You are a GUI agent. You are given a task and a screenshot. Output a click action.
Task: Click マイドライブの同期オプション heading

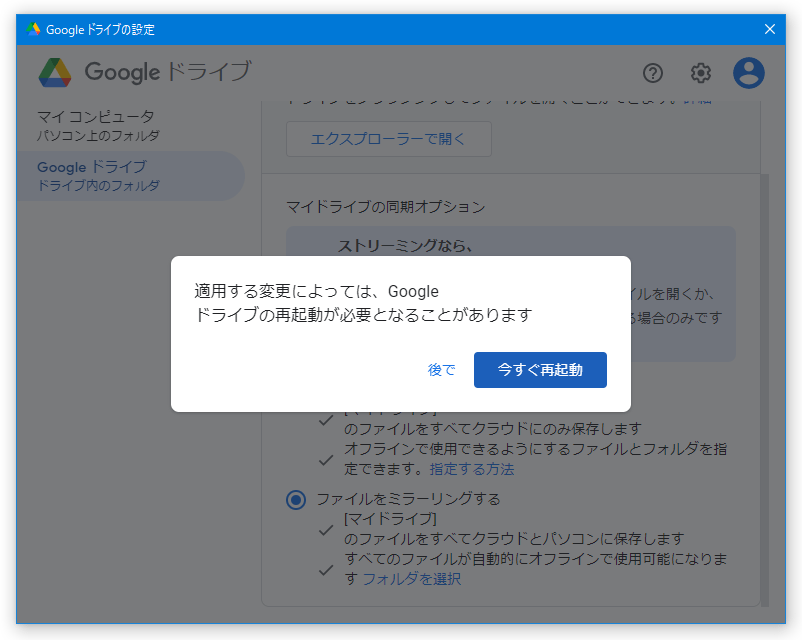(x=386, y=207)
